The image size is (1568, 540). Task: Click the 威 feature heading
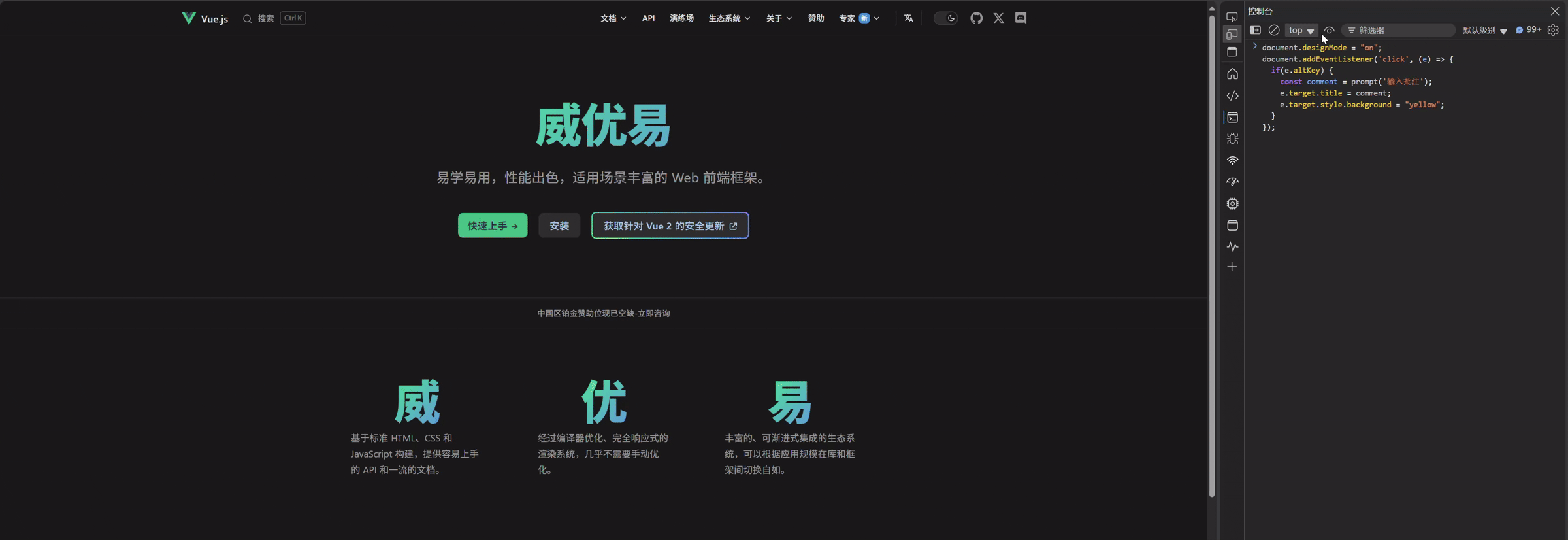click(417, 401)
